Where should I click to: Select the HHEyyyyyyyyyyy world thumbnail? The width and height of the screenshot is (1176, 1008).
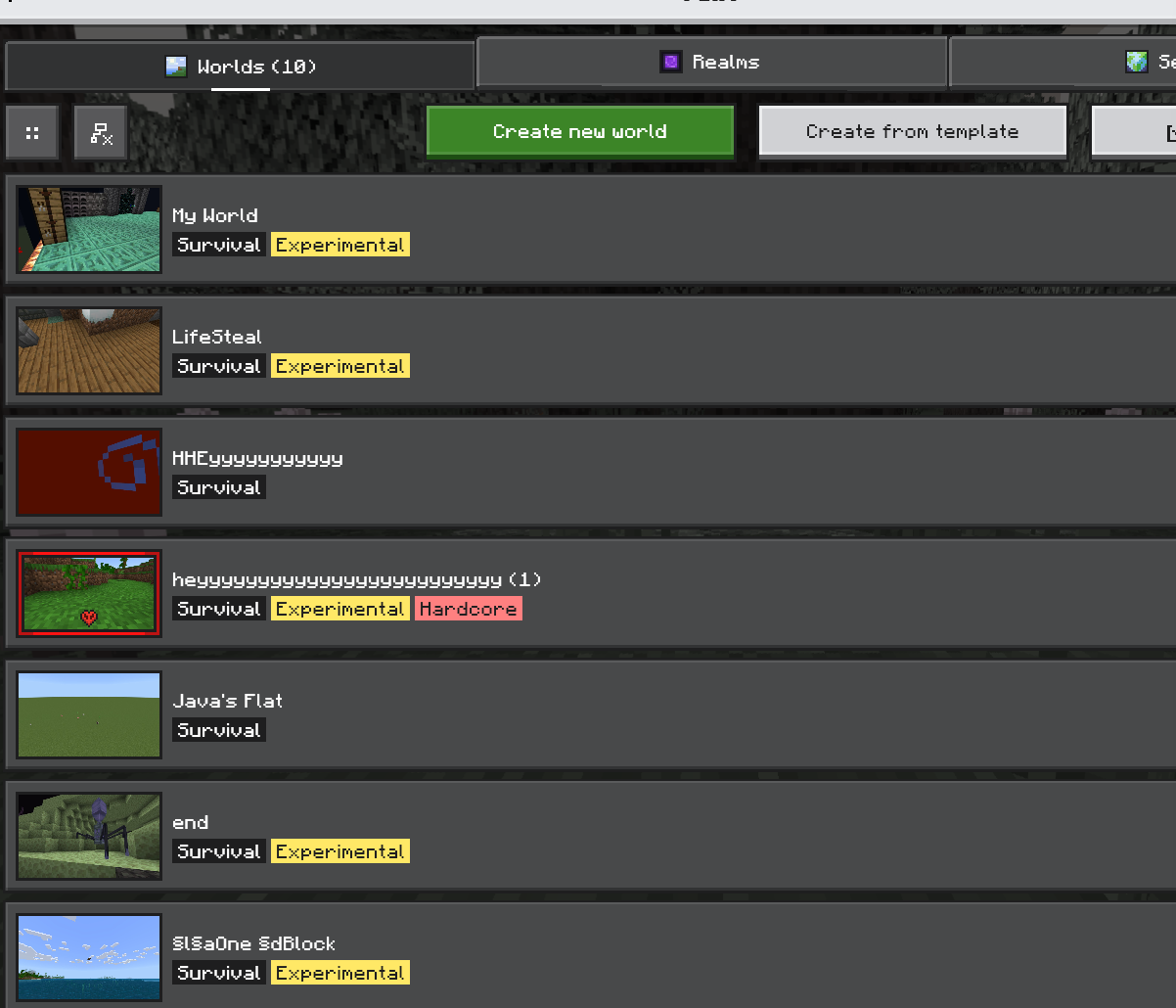[x=89, y=473]
